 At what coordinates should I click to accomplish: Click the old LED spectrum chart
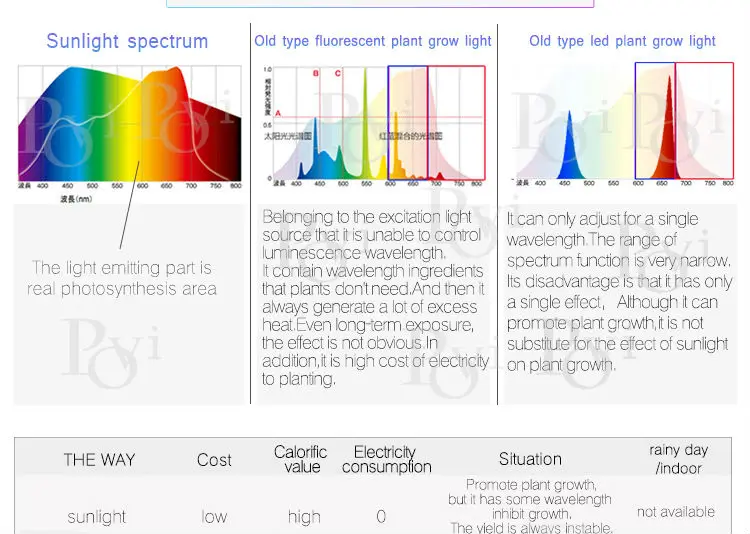pyautogui.click(x=622, y=124)
